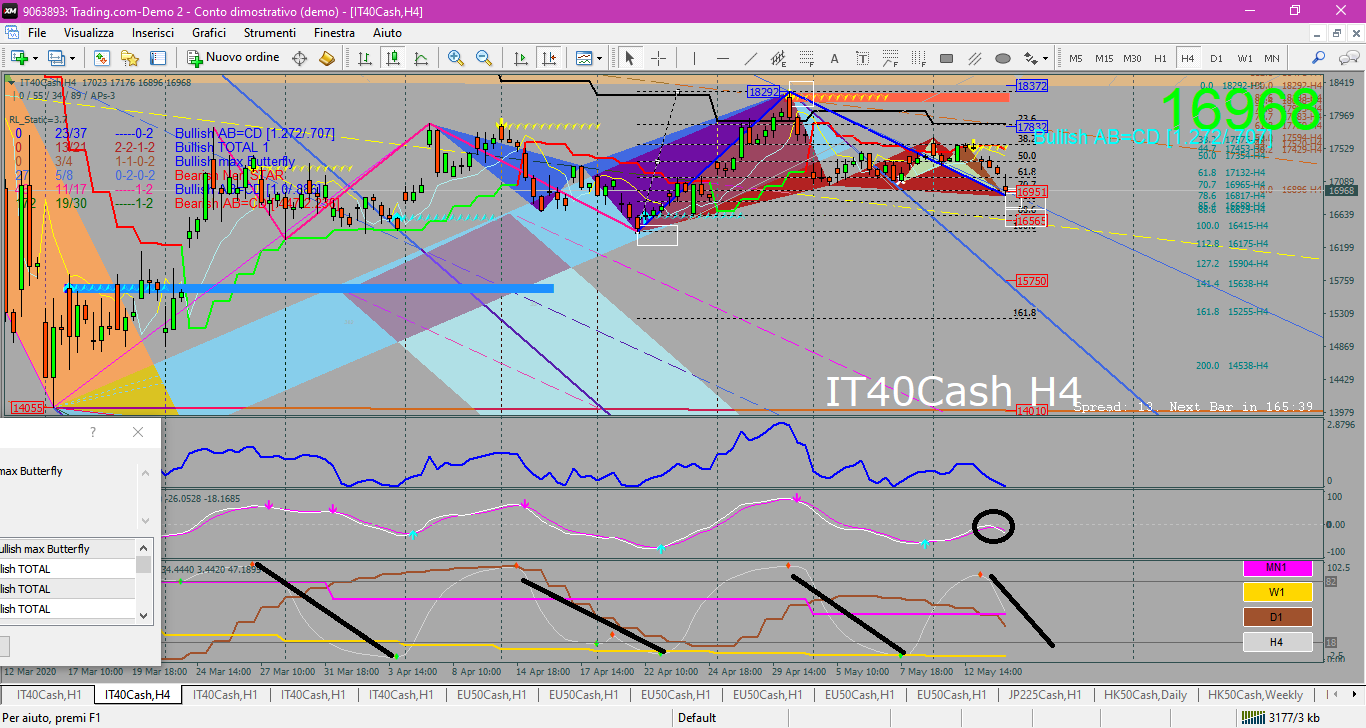Open the Visualizza menu
Screen dimensions: 1366x728
coord(89,33)
